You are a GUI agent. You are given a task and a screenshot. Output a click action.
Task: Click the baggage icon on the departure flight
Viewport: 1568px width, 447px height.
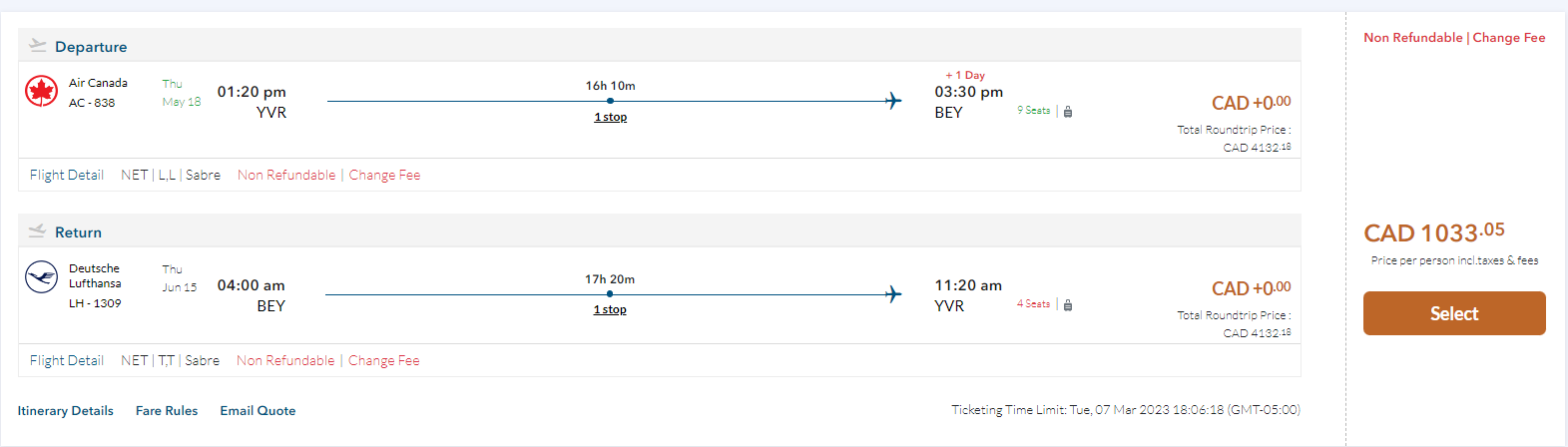(1068, 112)
